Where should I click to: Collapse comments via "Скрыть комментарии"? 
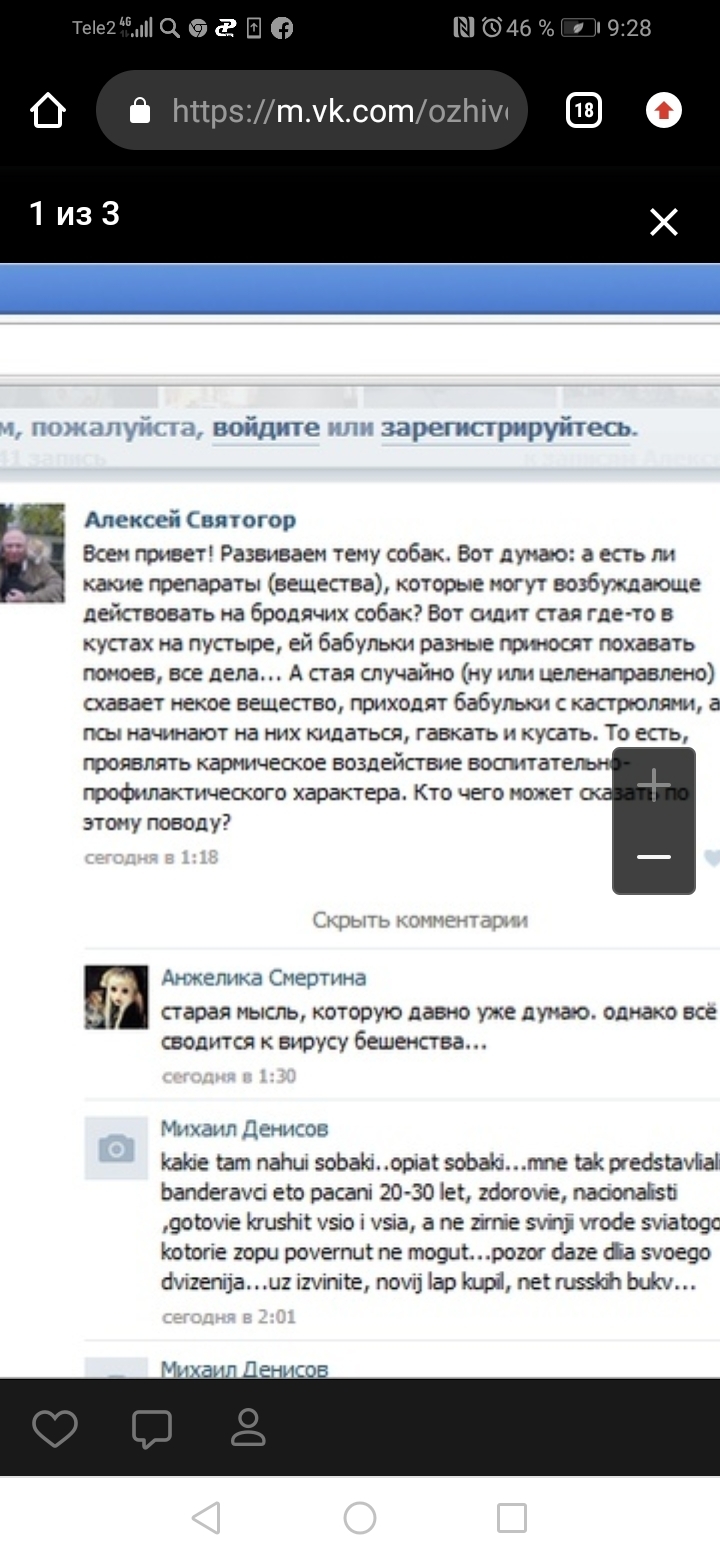click(420, 919)
